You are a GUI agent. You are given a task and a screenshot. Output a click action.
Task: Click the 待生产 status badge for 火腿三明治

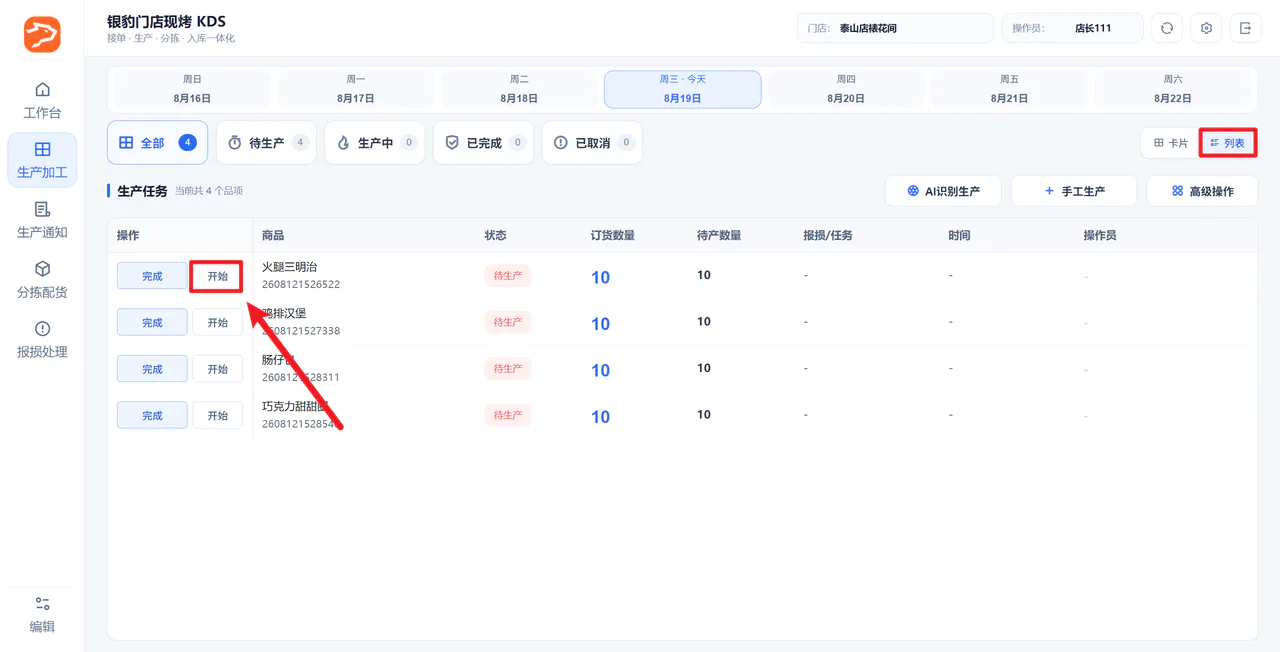tap(507, 276)
